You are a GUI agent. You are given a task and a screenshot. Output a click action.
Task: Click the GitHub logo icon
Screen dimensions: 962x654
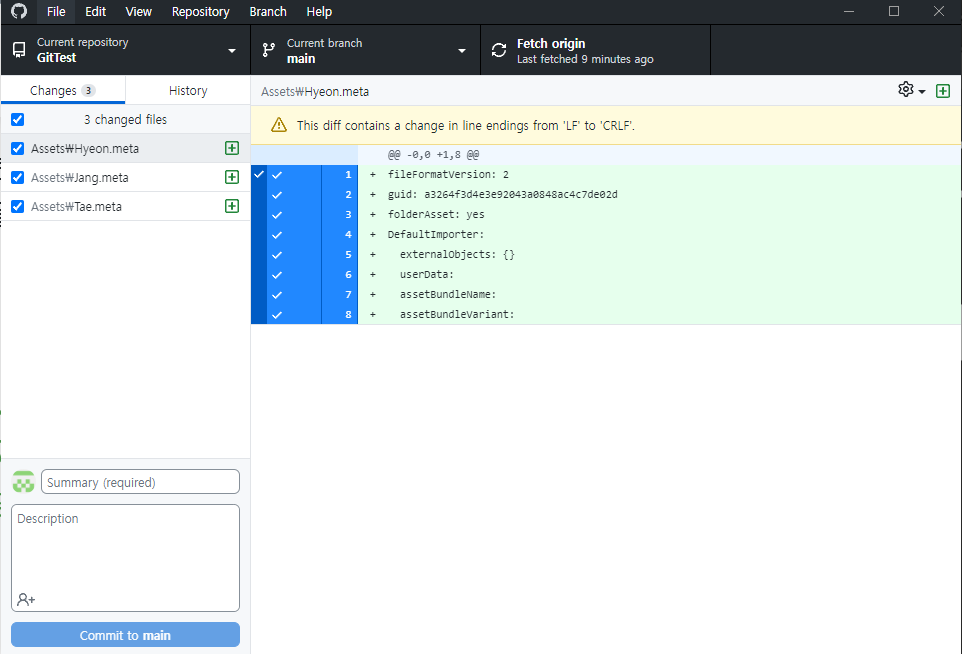coord(19,11)
